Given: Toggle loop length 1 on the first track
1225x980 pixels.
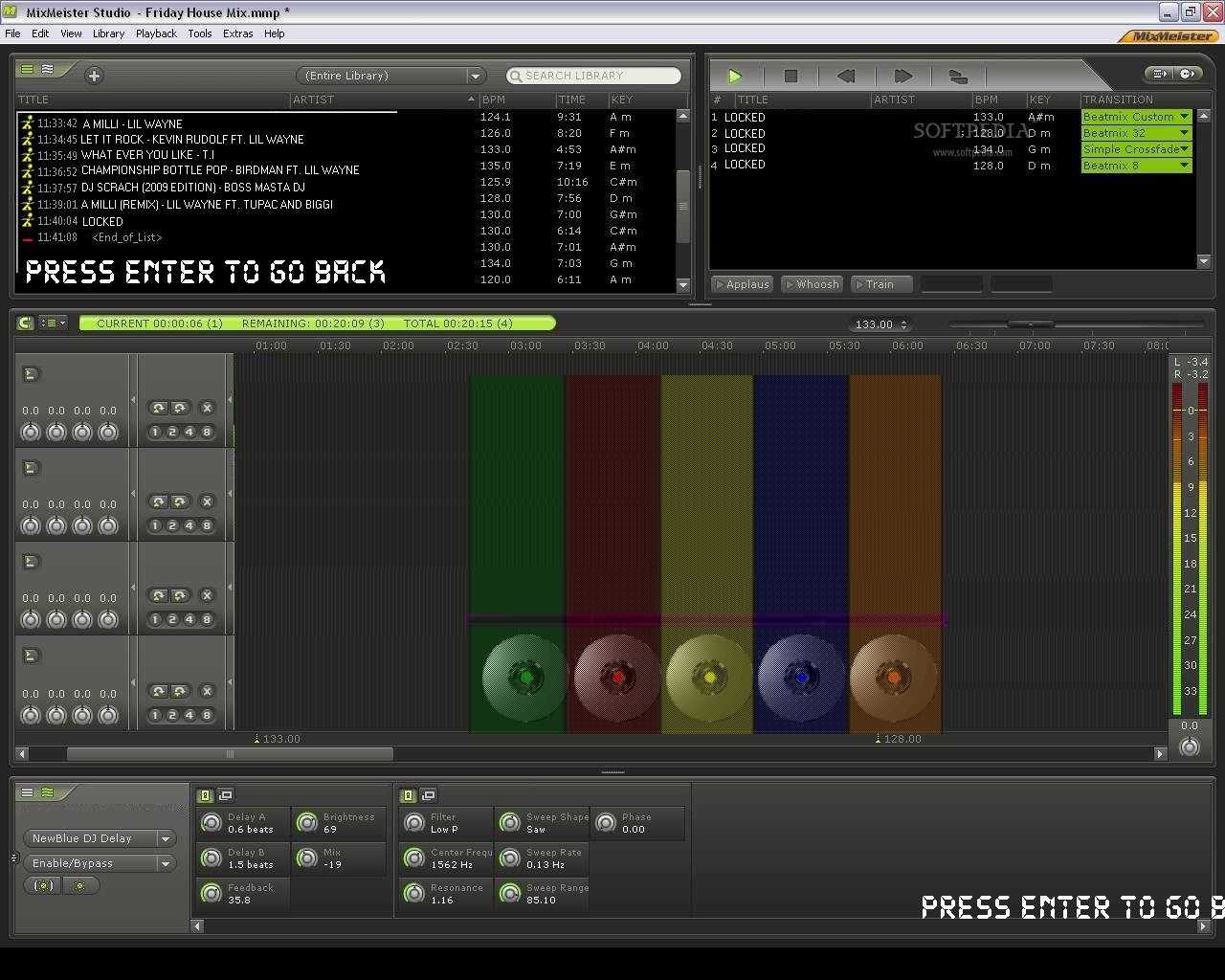Looking at the screenshot, I should [x=155, y=432].
